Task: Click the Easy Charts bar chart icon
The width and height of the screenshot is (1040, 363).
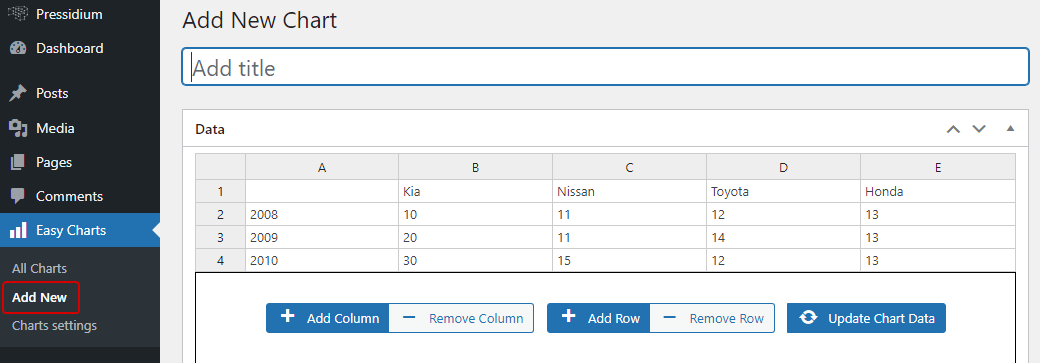Action: (19, 230)
